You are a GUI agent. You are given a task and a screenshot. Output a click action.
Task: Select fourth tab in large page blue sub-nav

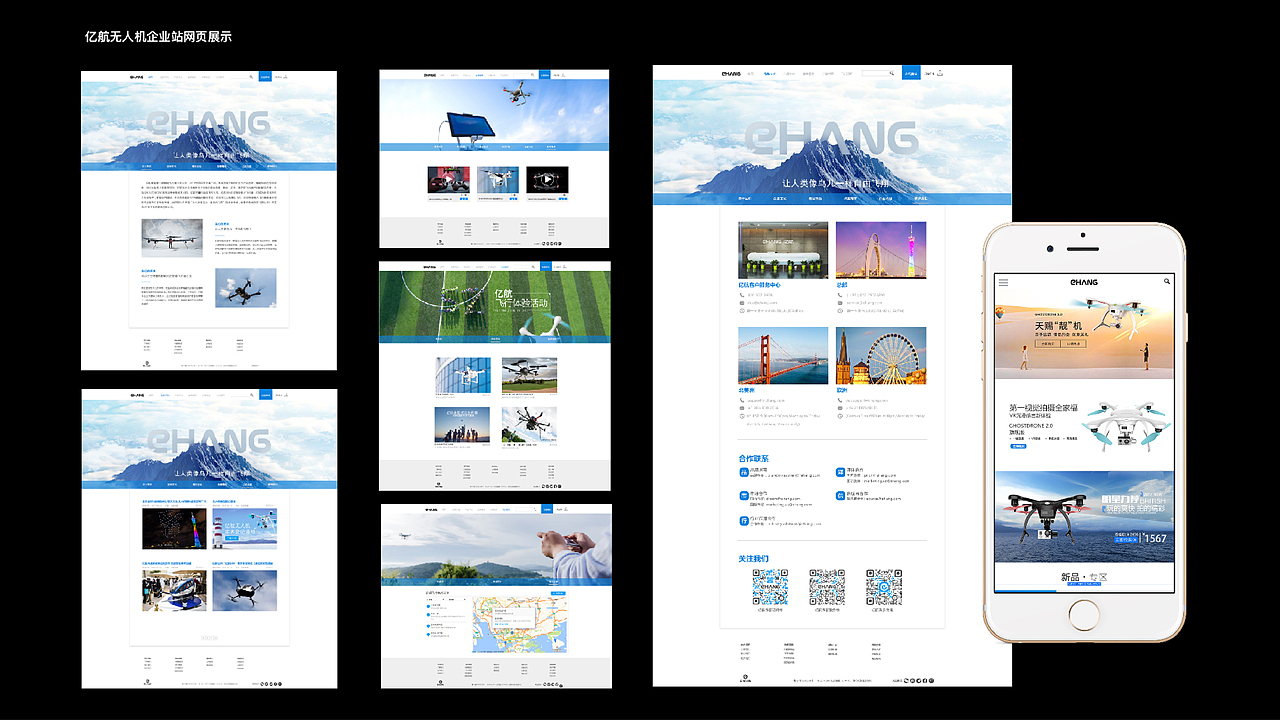coord(849,198)
